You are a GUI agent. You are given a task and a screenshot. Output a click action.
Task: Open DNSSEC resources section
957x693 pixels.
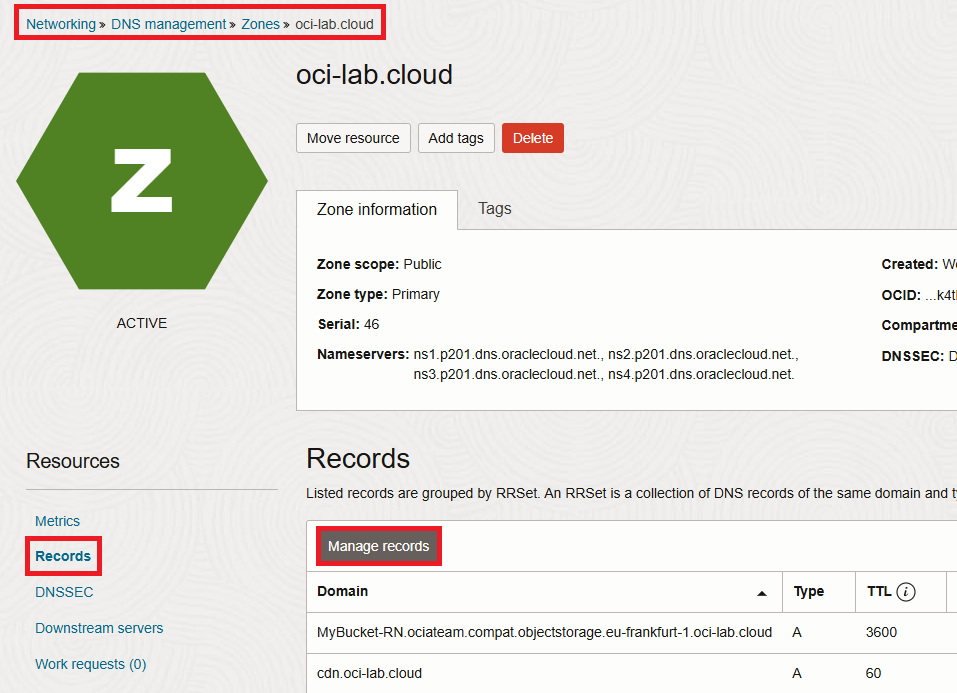64,592
